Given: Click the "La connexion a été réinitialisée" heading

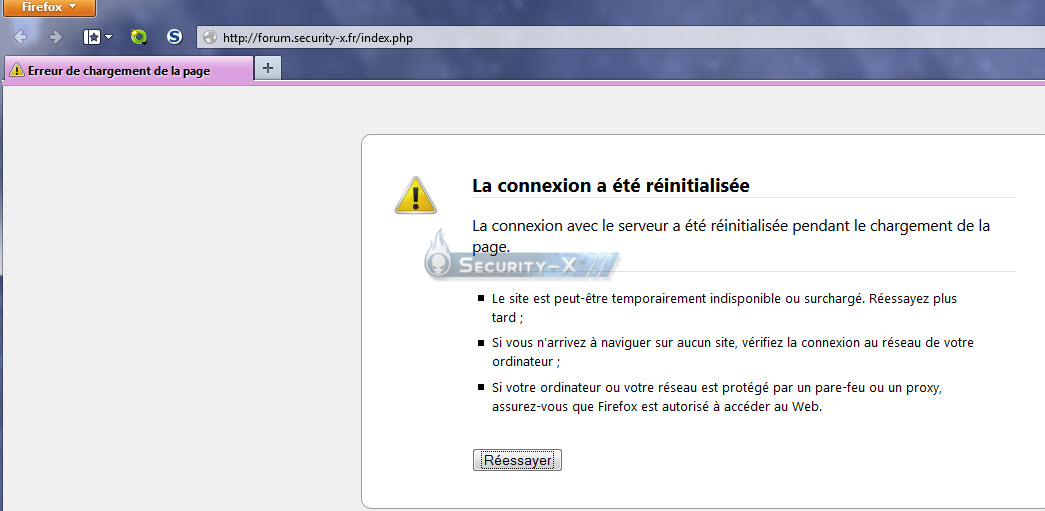Looking at the screenshot, I should pyautogui.click(x=610, y=186).
